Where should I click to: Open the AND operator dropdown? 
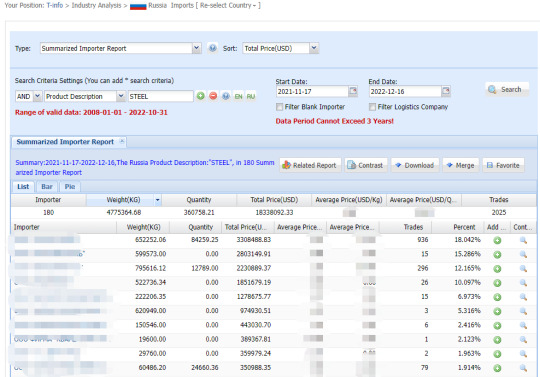[x=38, y=96]
